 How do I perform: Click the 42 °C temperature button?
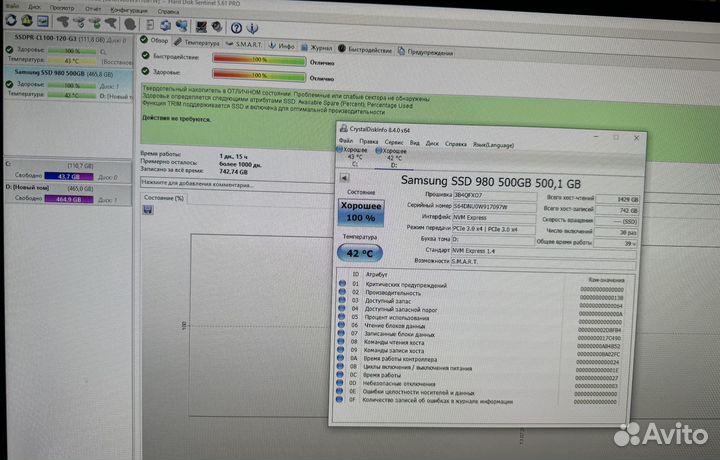(360, 253)
